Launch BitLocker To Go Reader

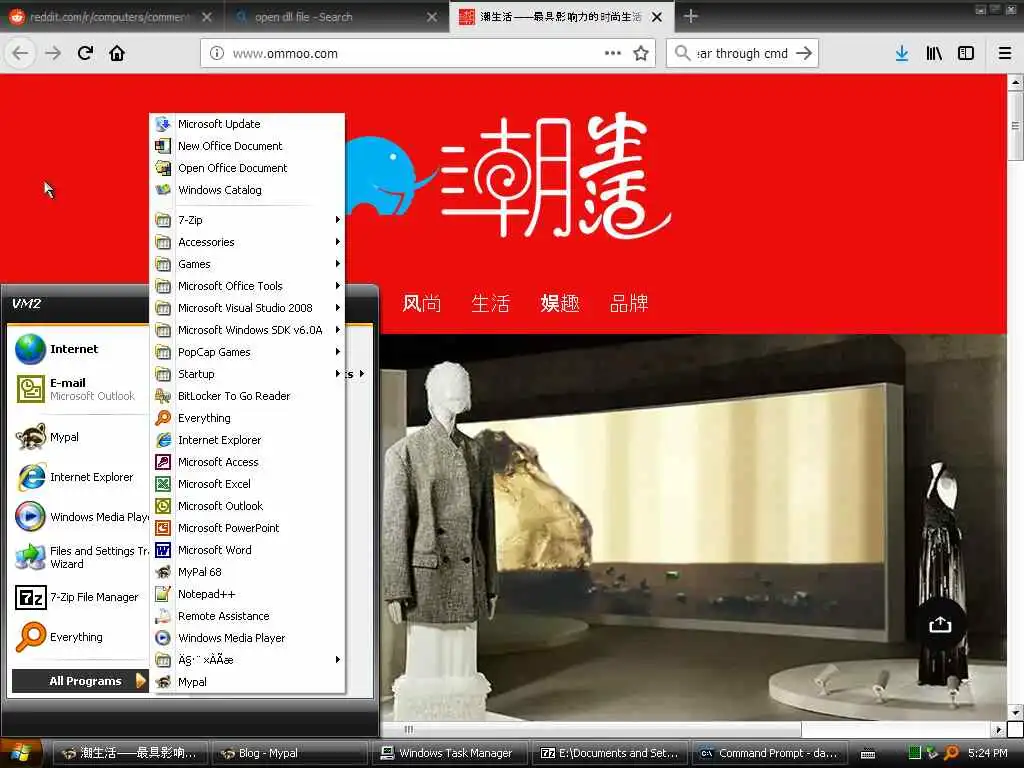pos(247,396)
